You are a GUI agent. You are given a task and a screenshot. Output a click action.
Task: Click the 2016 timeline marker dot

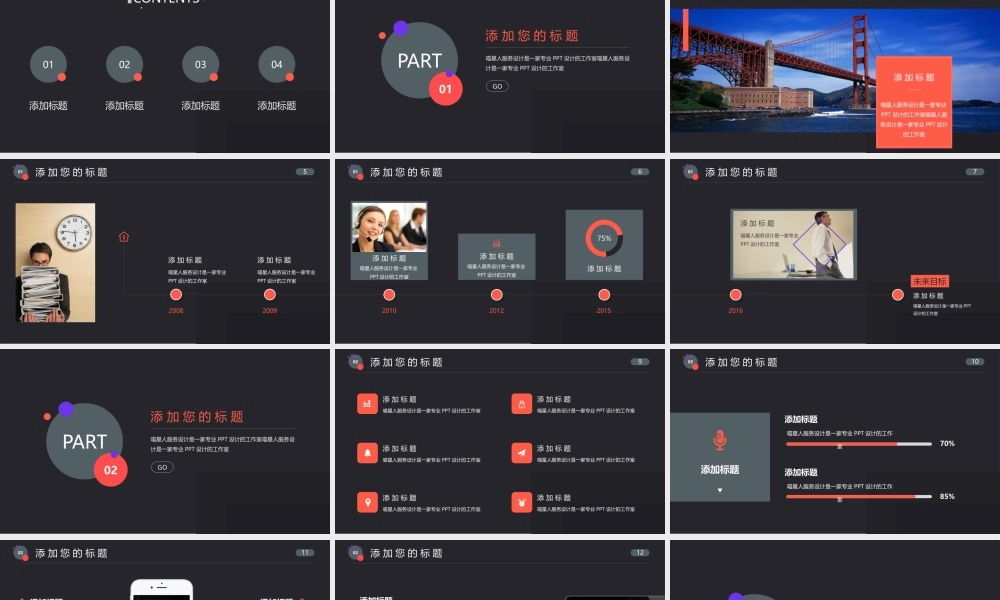tap(735, 295)
